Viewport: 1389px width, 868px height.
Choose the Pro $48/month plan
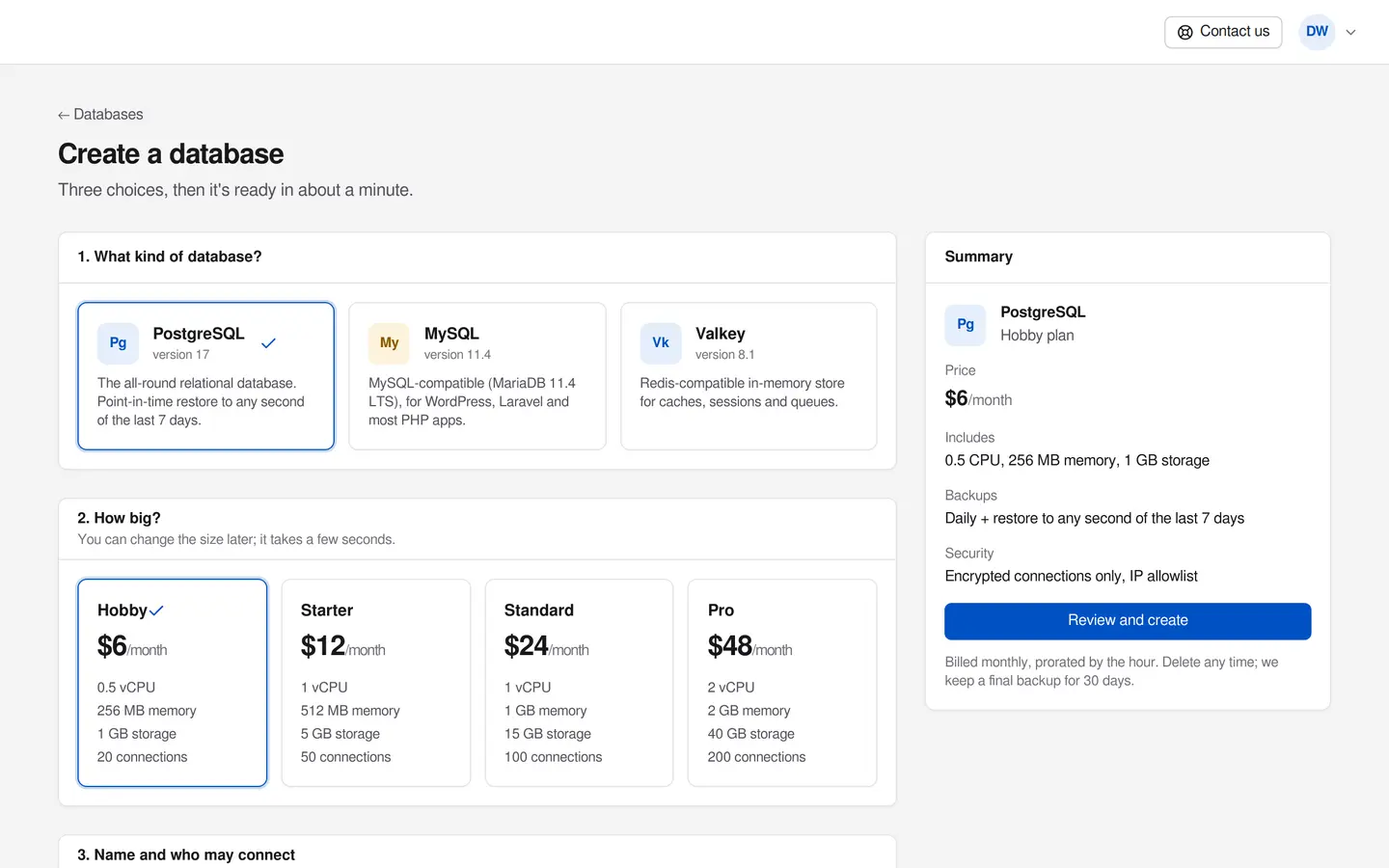click(x=782, y=683)
